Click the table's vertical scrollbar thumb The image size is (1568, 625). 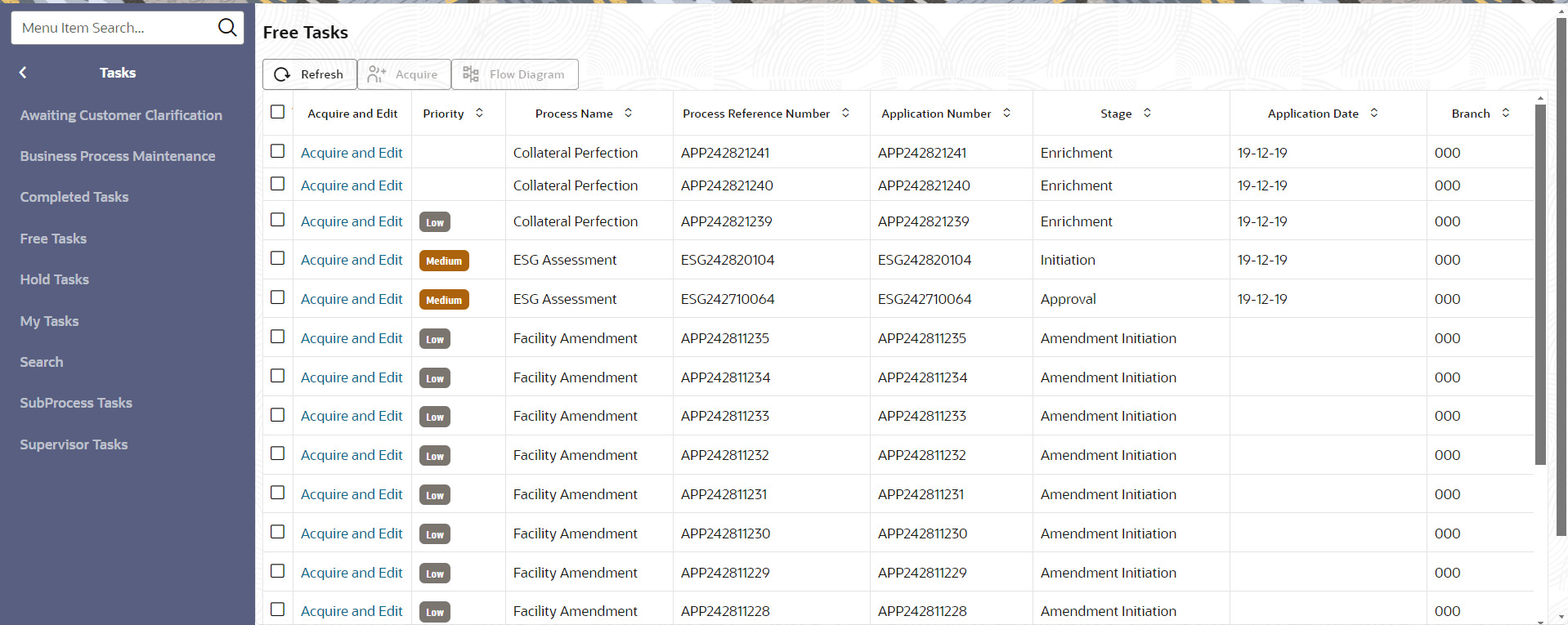pyautogui.click(x=1540, y=284)
